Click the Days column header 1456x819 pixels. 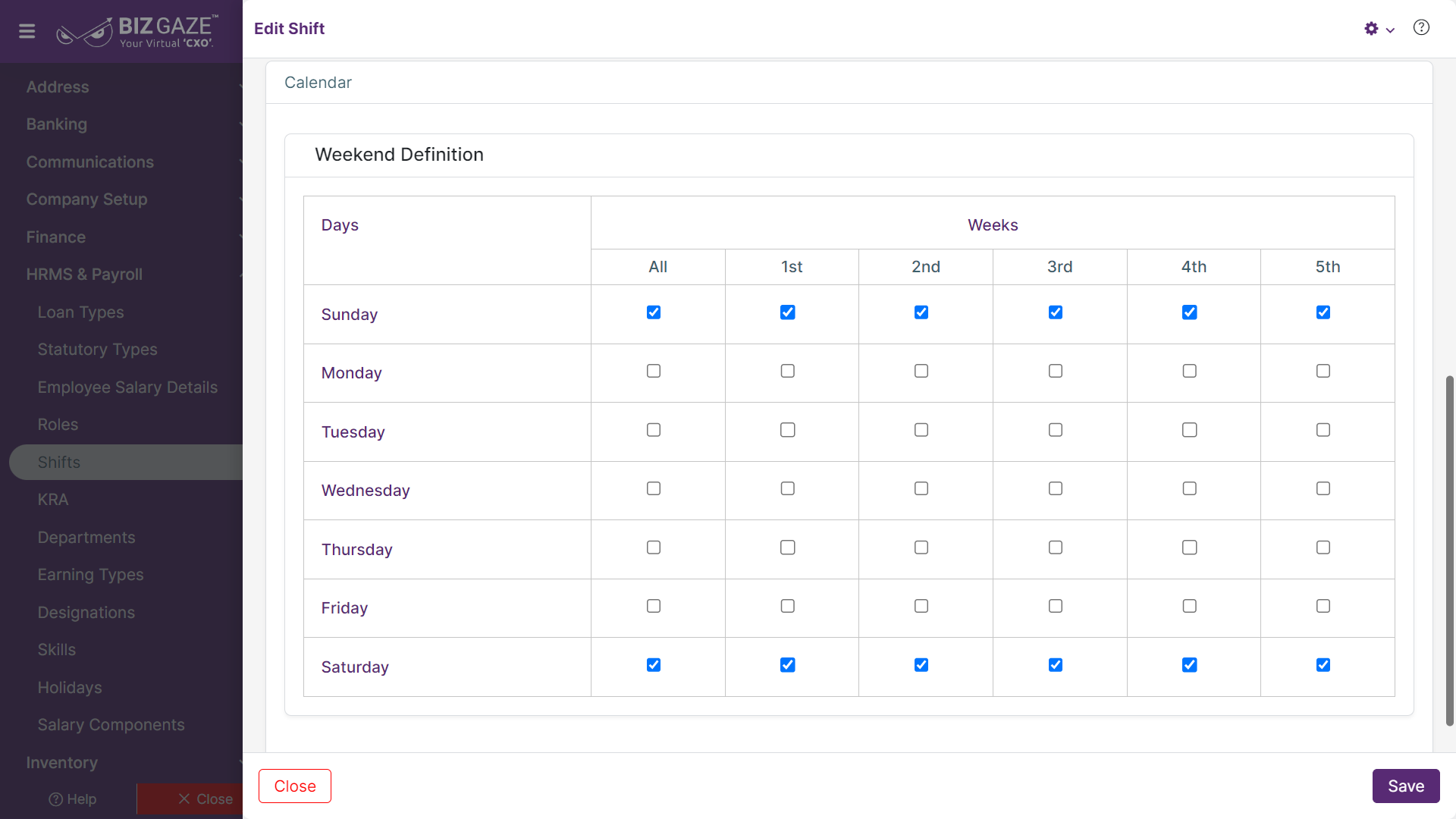[340, 225]
